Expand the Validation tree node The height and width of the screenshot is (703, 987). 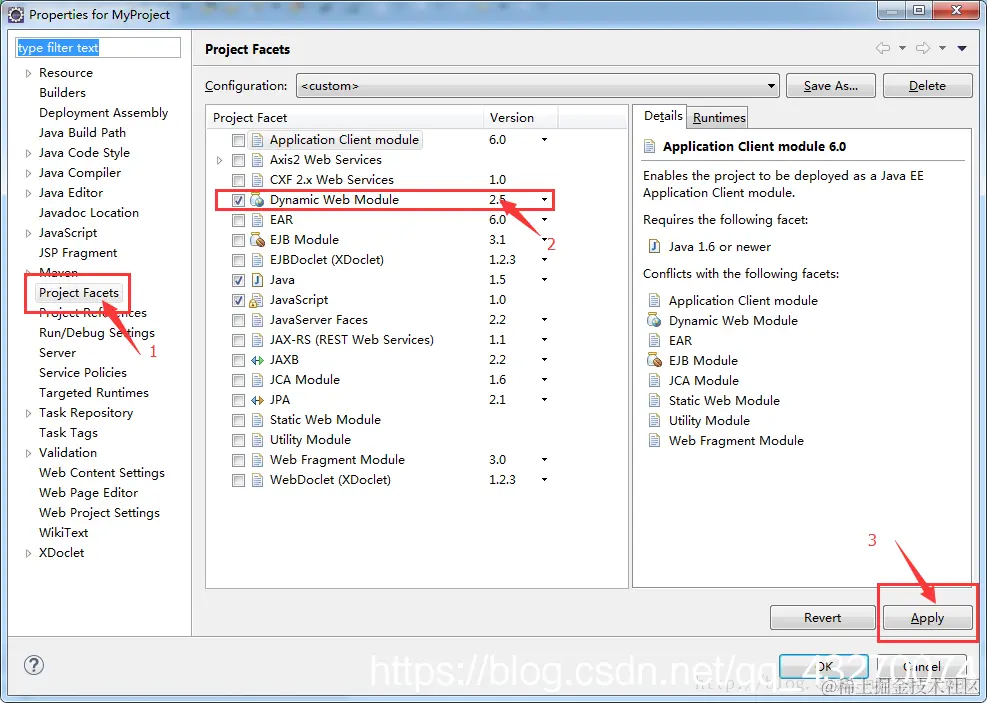click(x=28, y=453)
